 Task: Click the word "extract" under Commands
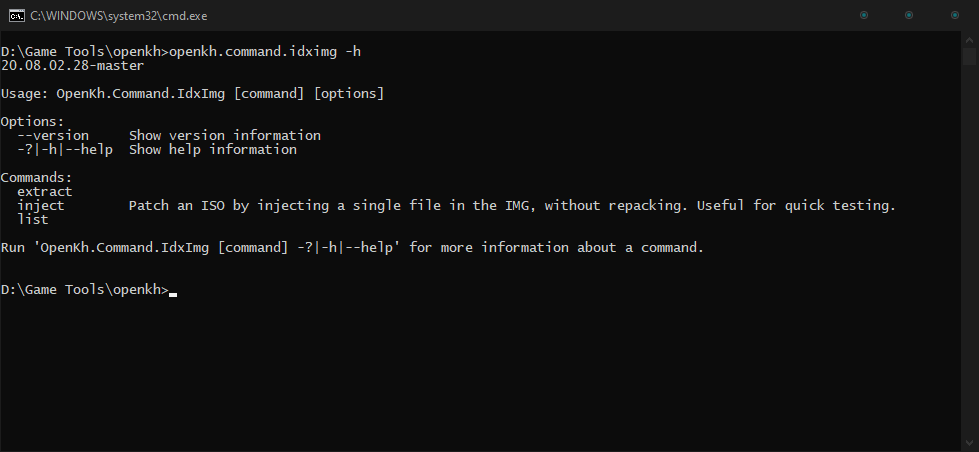tap(44, 192)
